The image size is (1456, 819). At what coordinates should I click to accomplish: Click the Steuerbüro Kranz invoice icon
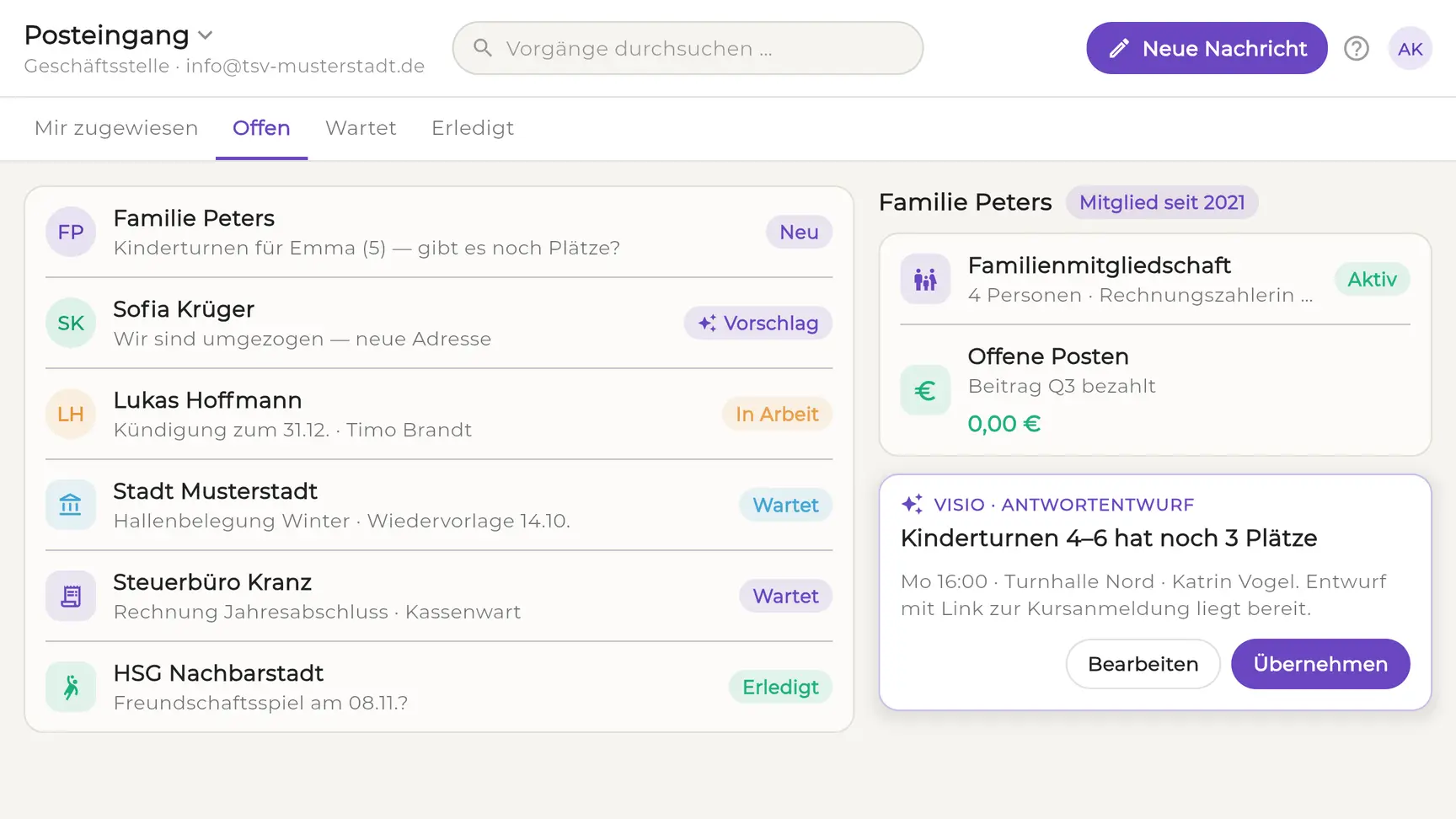(x=71, y=596)
